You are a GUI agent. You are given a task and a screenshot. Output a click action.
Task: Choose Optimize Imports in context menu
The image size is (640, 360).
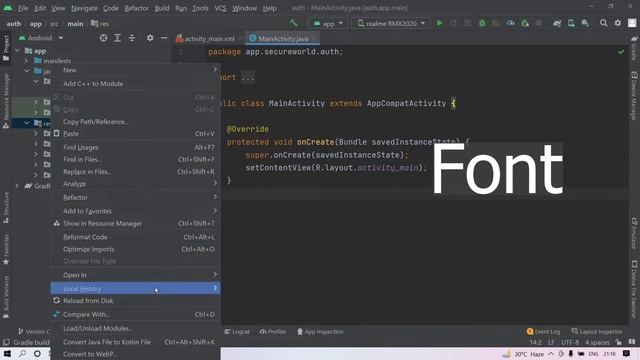[136, 249]
